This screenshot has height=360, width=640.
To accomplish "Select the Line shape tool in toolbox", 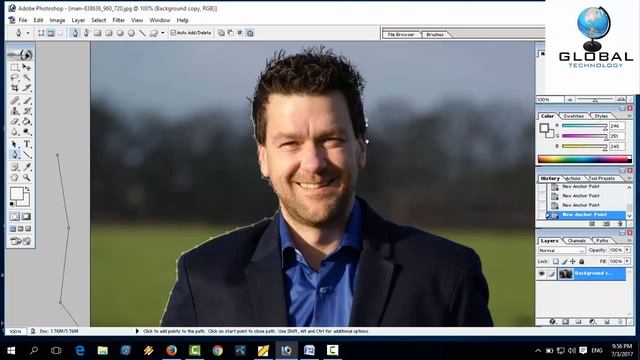I will [x=27, y=155].
